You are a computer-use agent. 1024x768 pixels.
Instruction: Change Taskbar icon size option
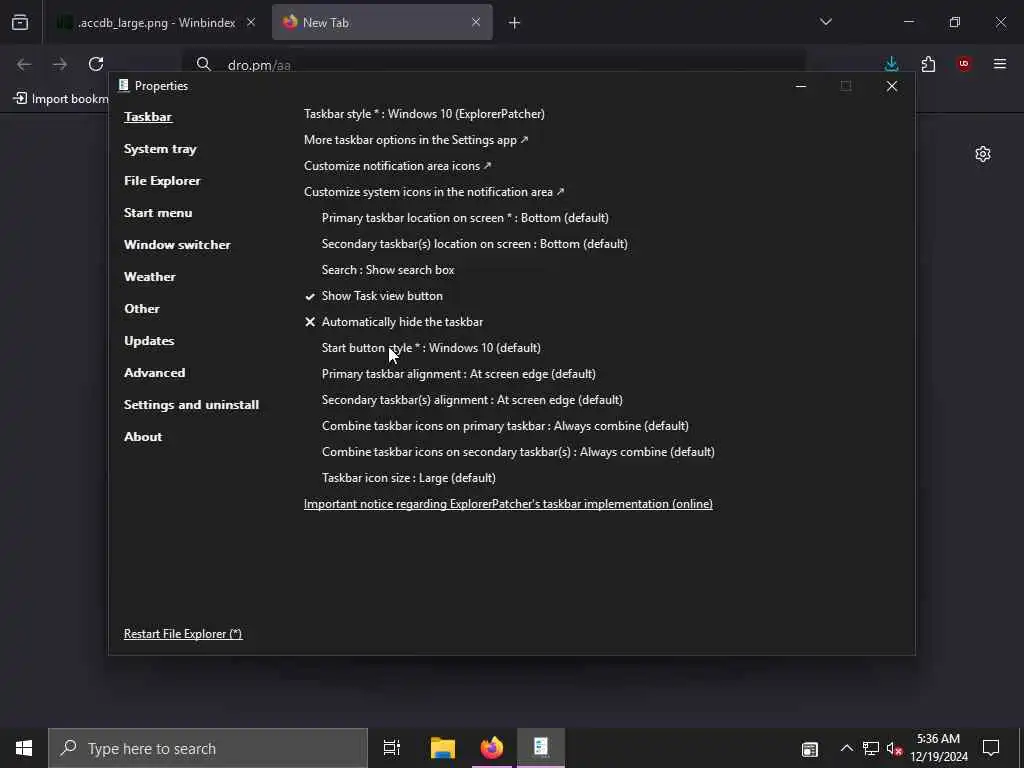click(x=409, y=478)
